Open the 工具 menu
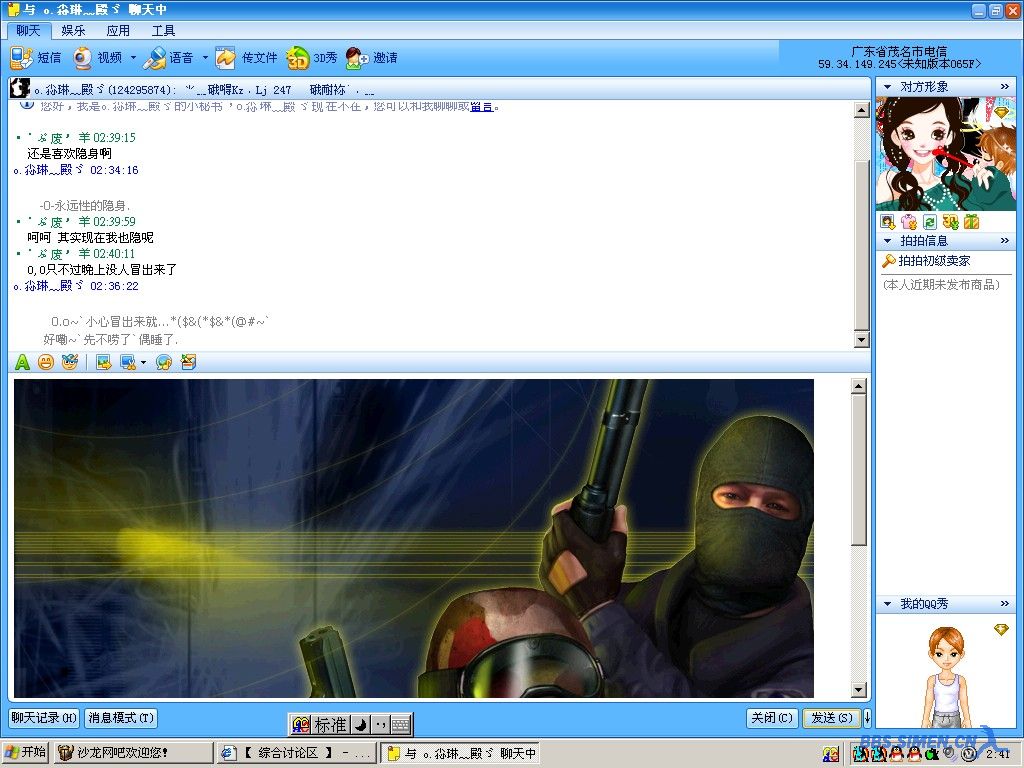 point(163,31)
